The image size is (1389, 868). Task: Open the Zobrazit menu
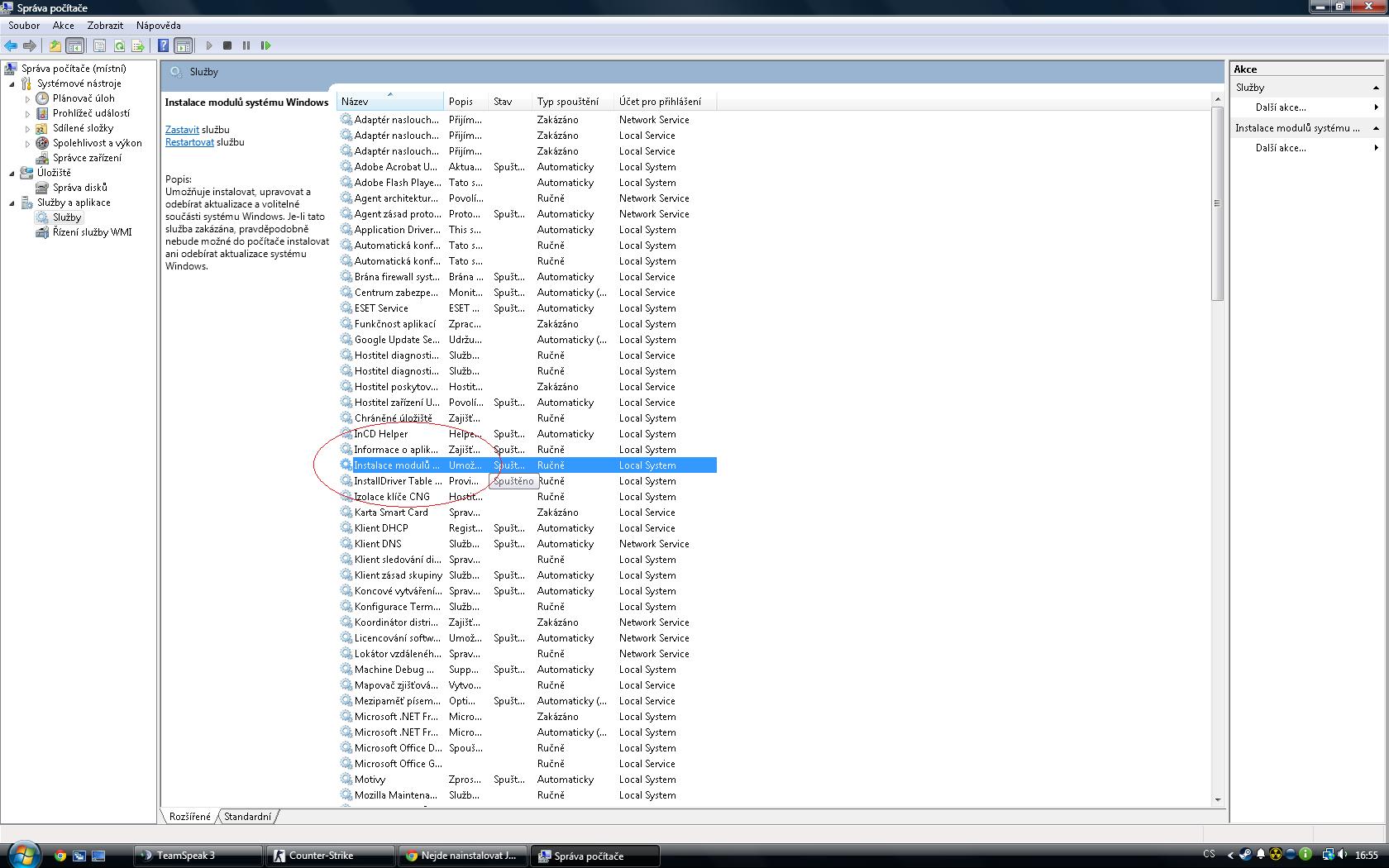105,26
